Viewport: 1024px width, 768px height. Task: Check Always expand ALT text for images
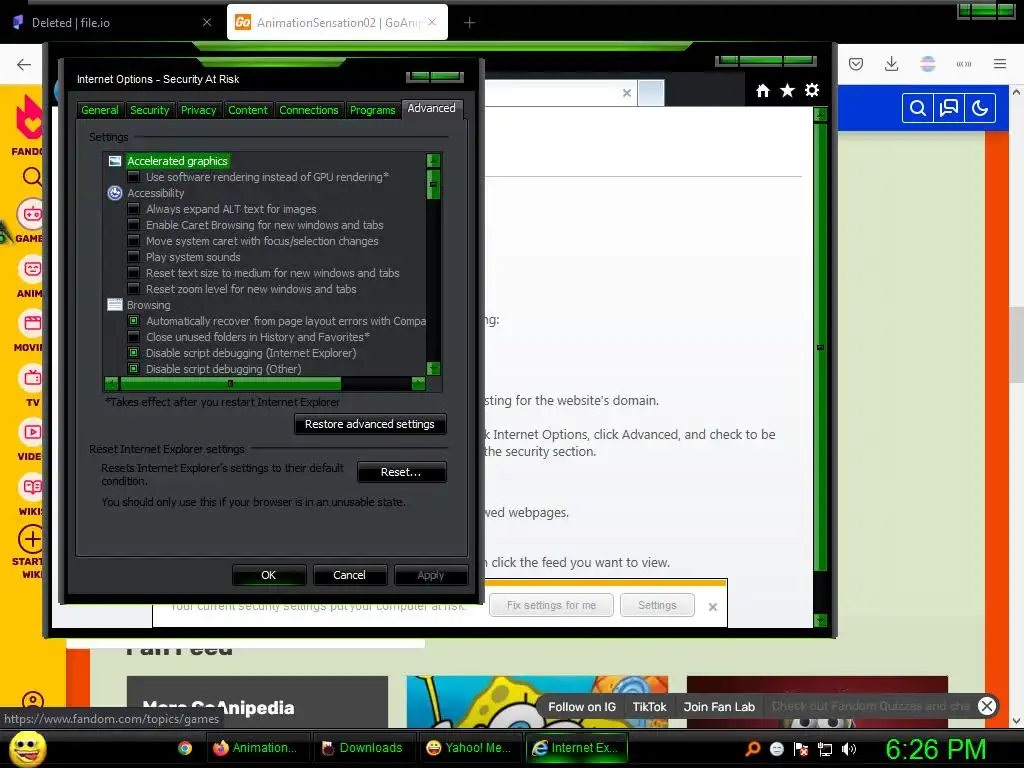coord(133,209)
